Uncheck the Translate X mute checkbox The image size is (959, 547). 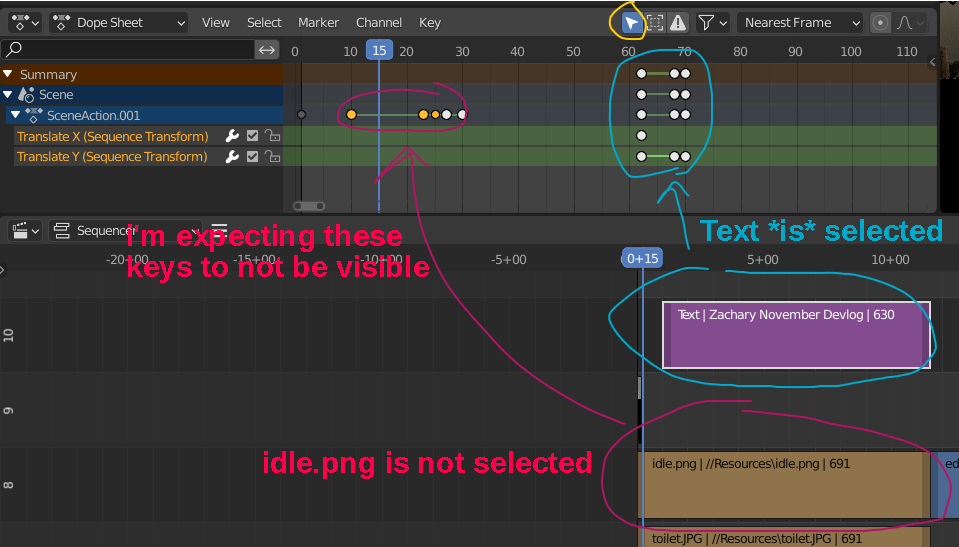pyautogui.click(x=252, y=136)
